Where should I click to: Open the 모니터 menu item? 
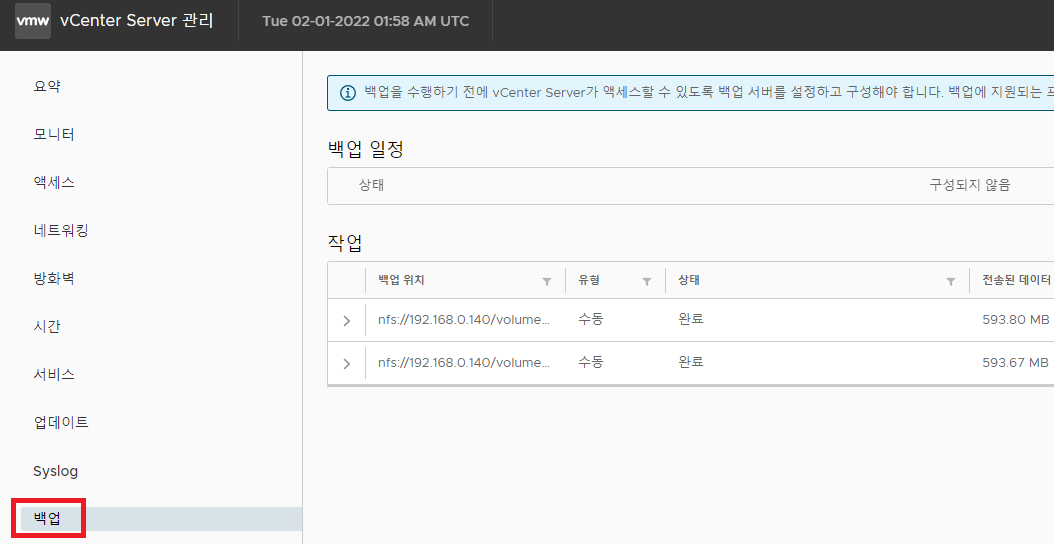(54, 134)
